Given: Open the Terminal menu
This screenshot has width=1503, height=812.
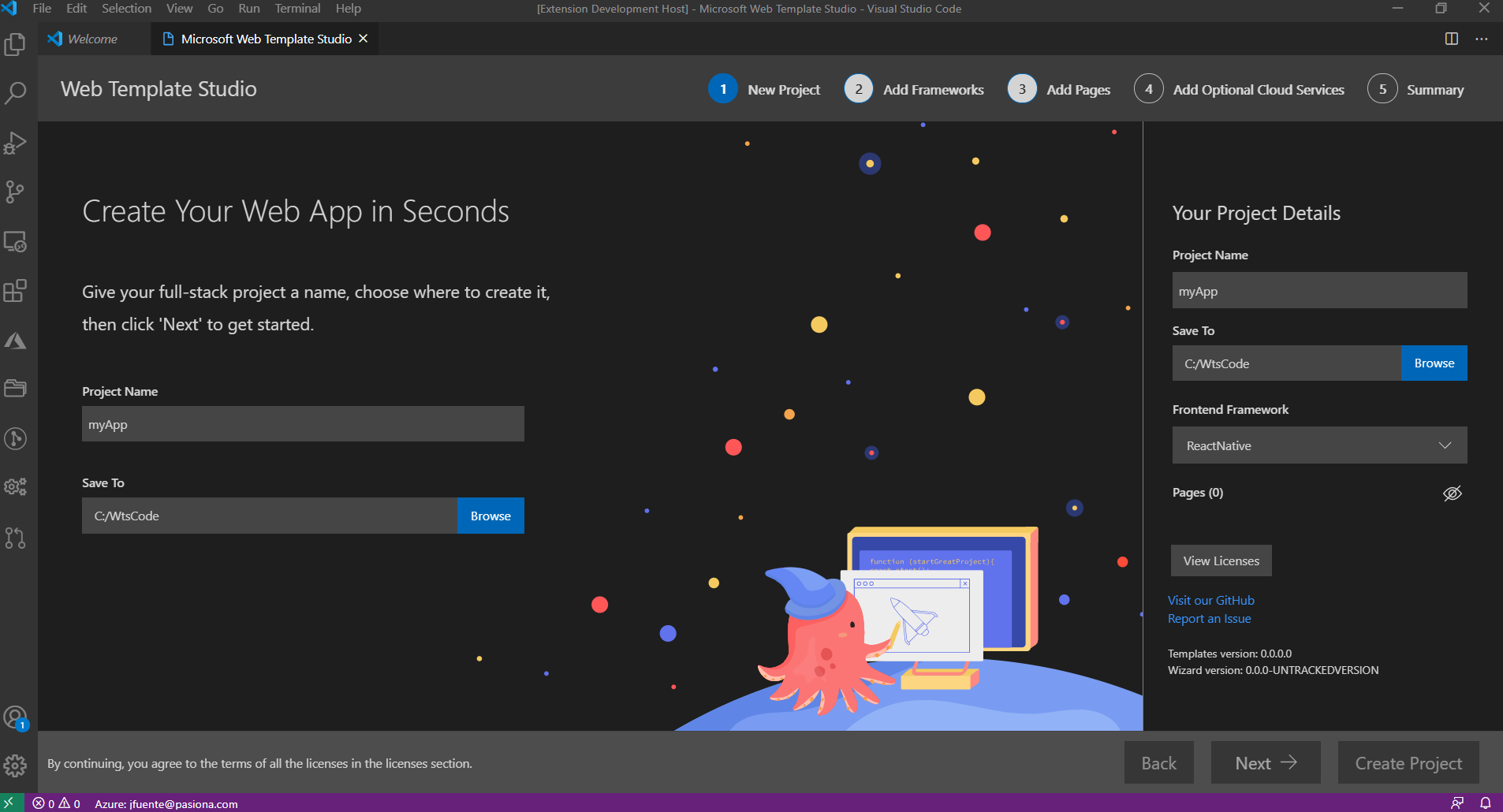Looking at the screenshot, I should [x=297, y=9].
